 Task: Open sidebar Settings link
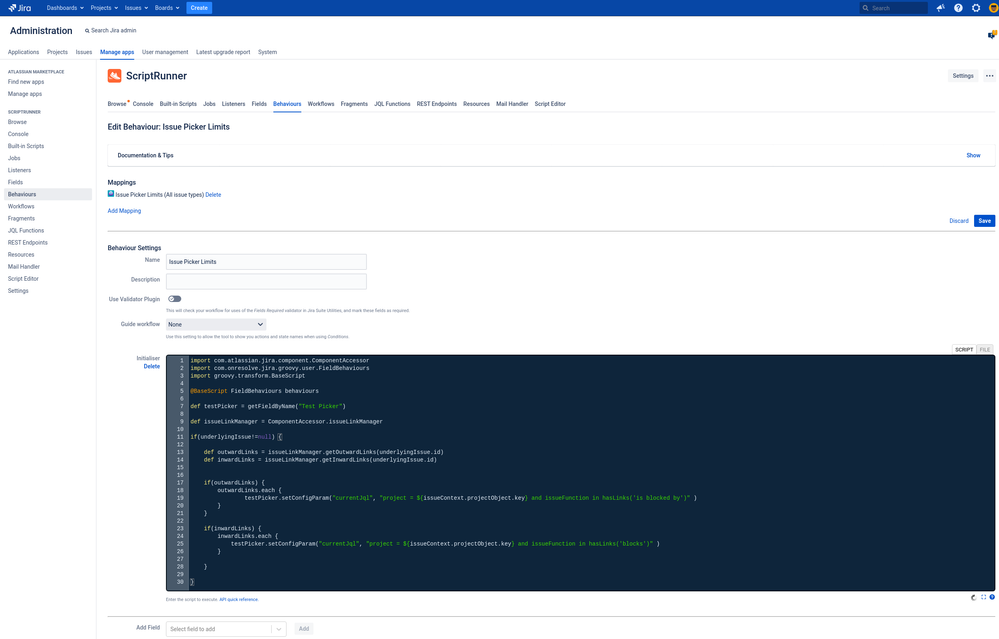point(18,291)
